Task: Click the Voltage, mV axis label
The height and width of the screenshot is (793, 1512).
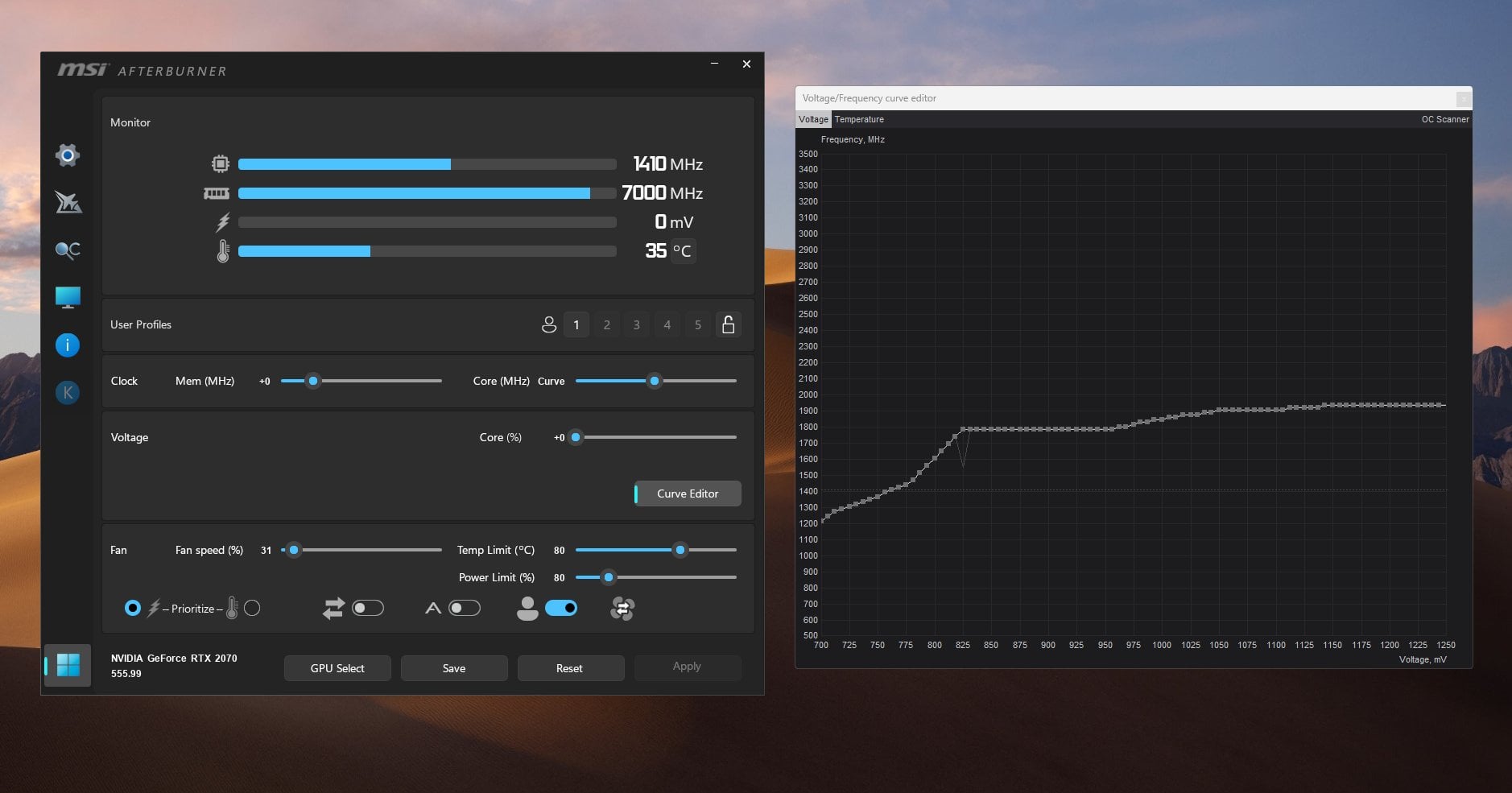Action: (x=1423, y=659)
